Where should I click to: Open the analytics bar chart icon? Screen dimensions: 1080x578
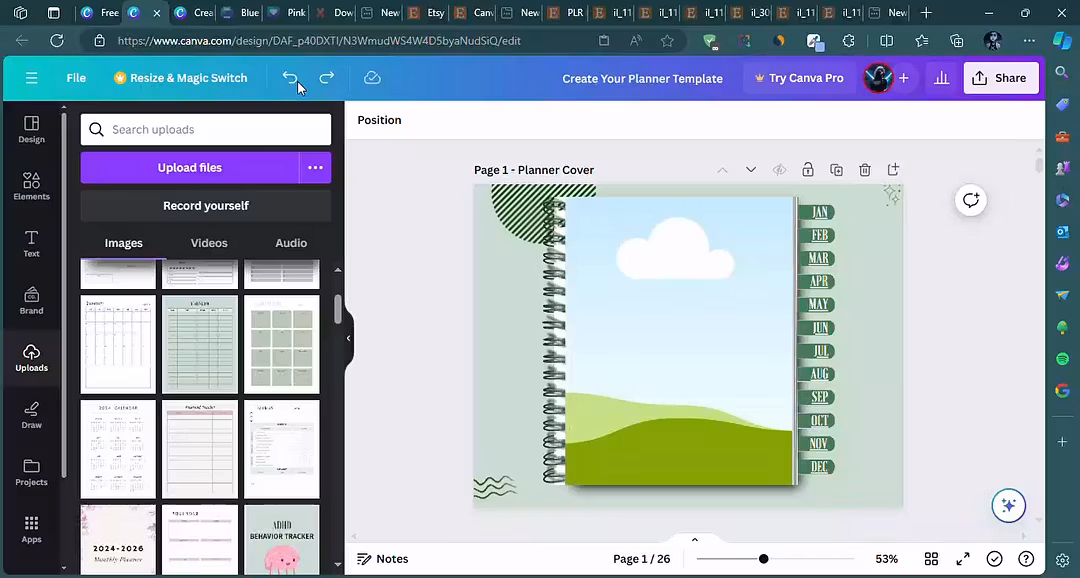click(x=941, y=78)
